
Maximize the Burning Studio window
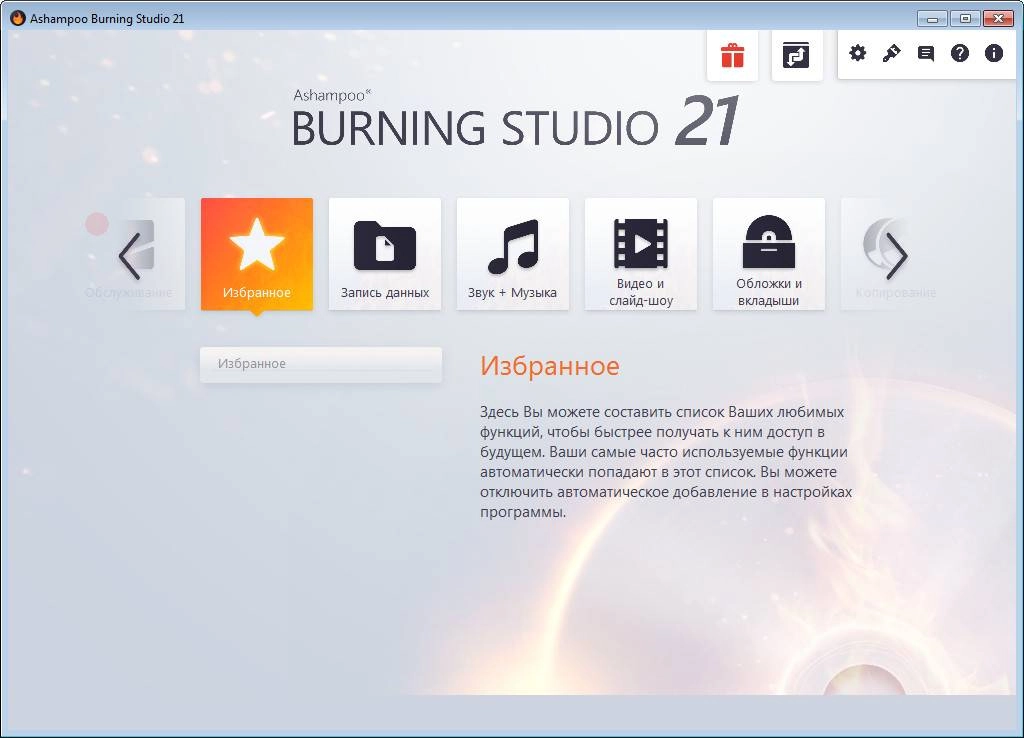pyautogui.click(x=965, y=19)
